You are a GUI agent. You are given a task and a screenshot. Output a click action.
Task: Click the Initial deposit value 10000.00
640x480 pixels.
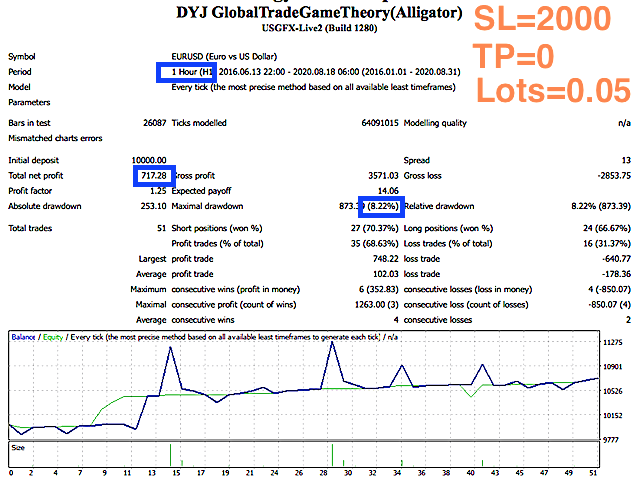coord(149,160)
